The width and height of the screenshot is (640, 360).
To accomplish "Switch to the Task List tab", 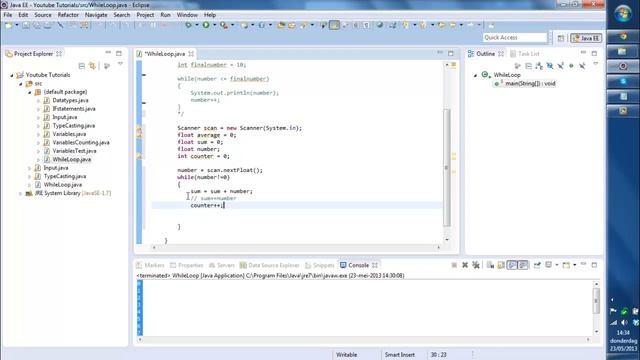I will pos(524,54).
